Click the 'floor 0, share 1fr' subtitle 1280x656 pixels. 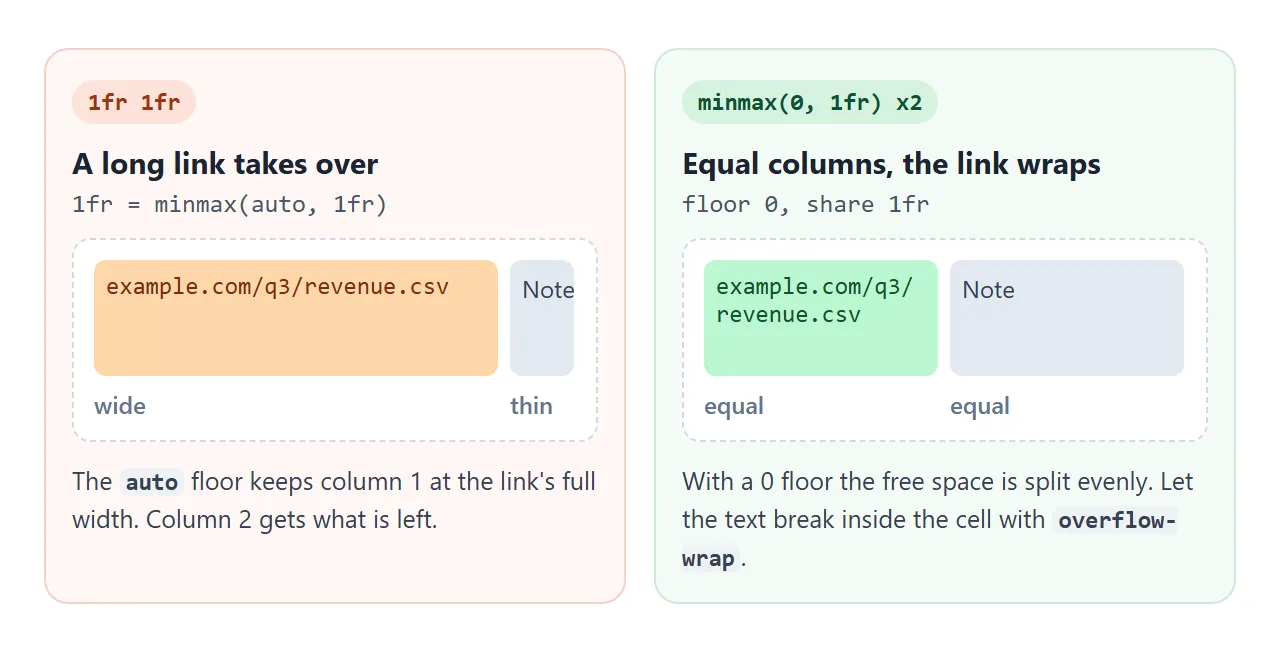(805, 205)
